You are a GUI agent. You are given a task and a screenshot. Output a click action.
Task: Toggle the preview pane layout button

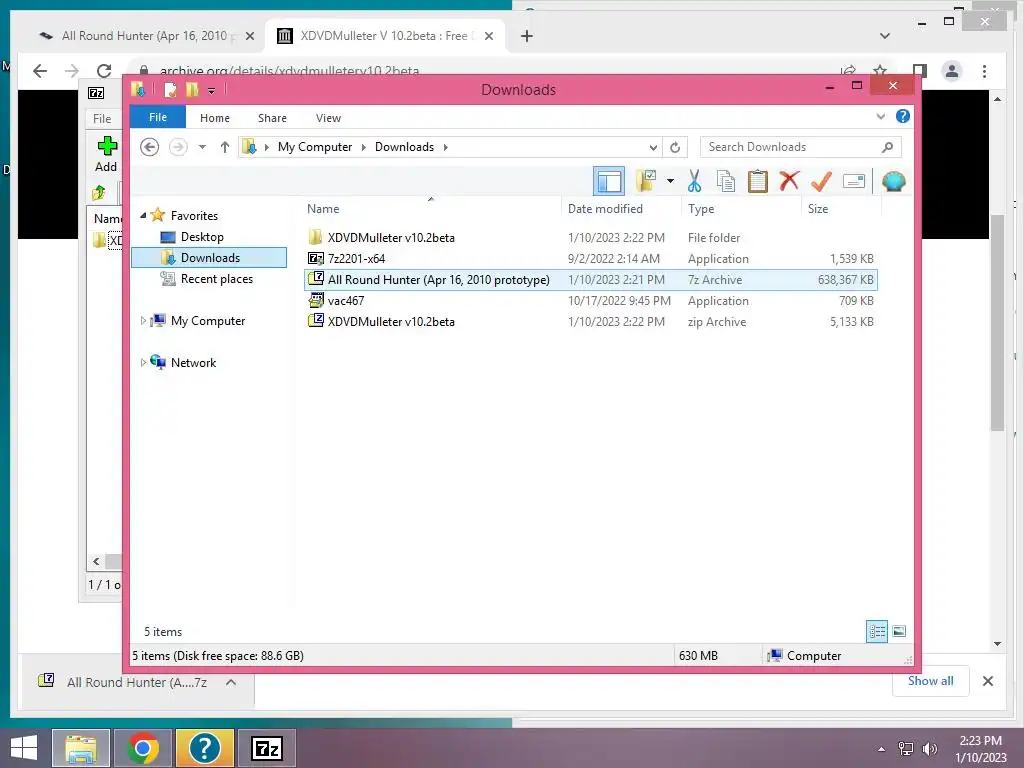[x=609, y=181]
